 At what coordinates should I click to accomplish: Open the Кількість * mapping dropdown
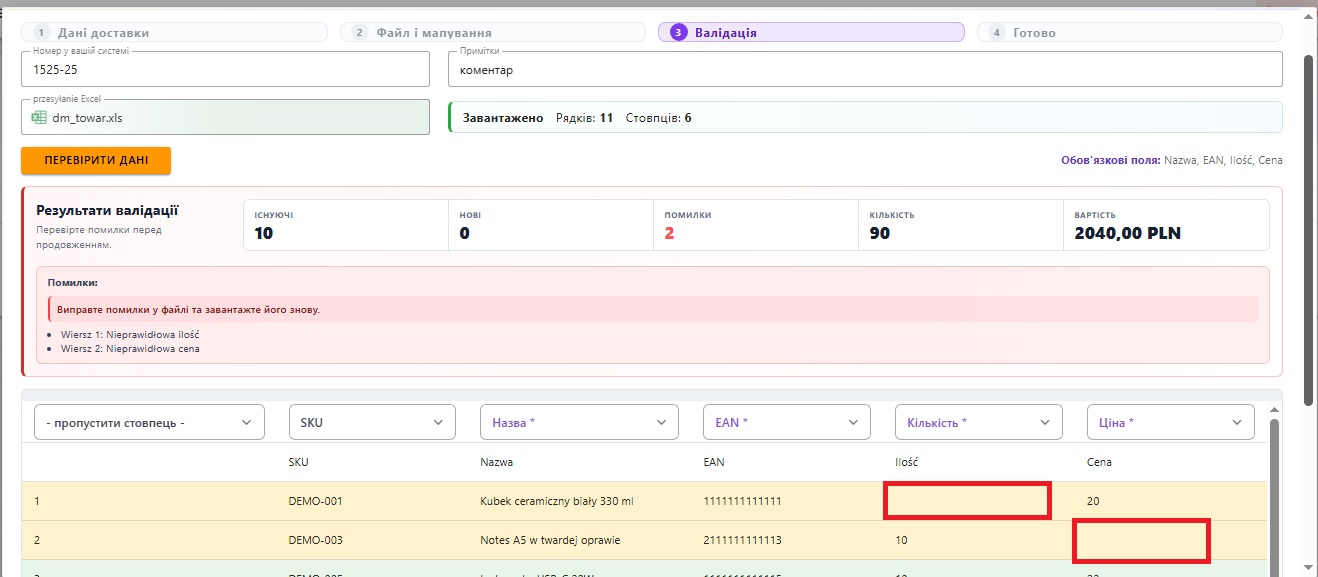coord(979,422)
